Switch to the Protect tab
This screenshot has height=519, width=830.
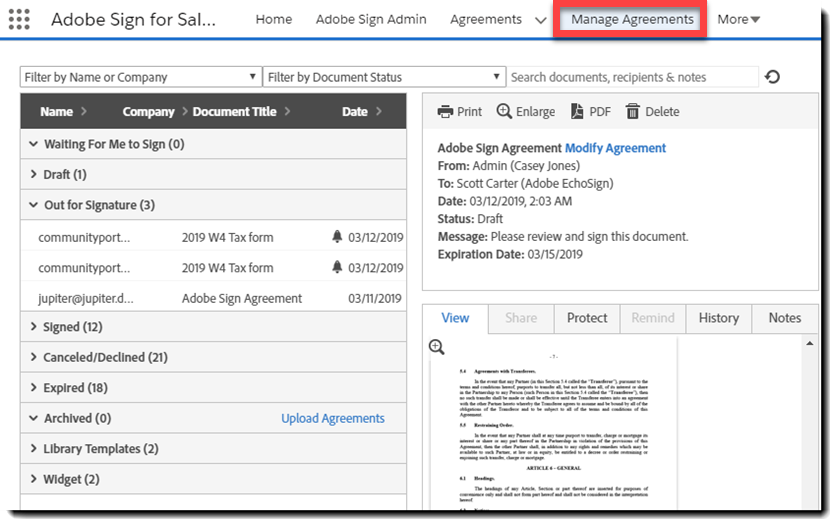coord(587,318)
